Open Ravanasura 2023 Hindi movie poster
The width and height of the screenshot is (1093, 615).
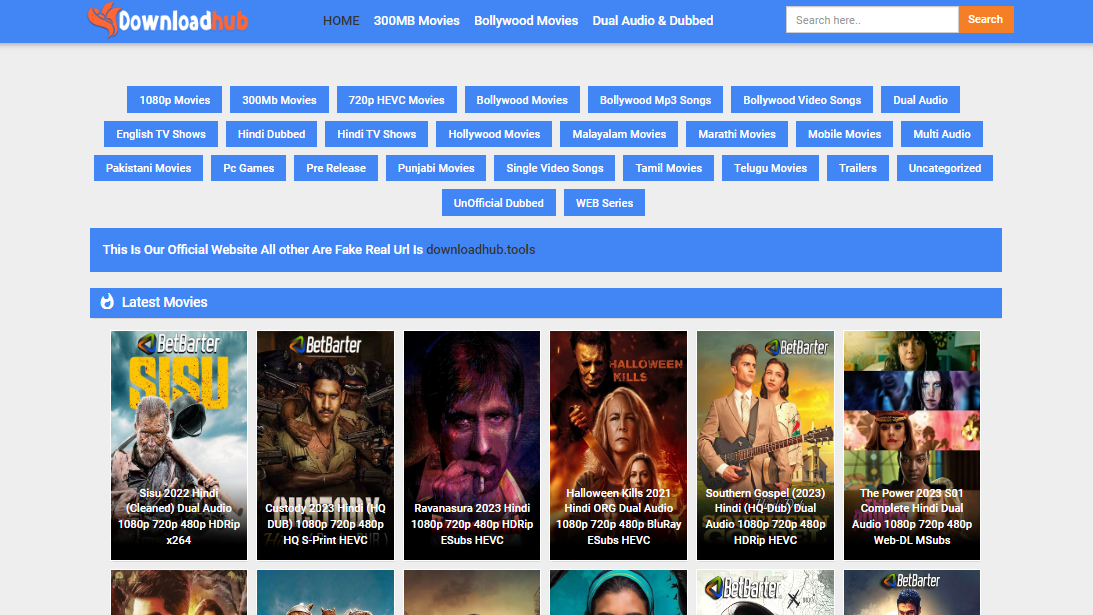pos(472,446)
